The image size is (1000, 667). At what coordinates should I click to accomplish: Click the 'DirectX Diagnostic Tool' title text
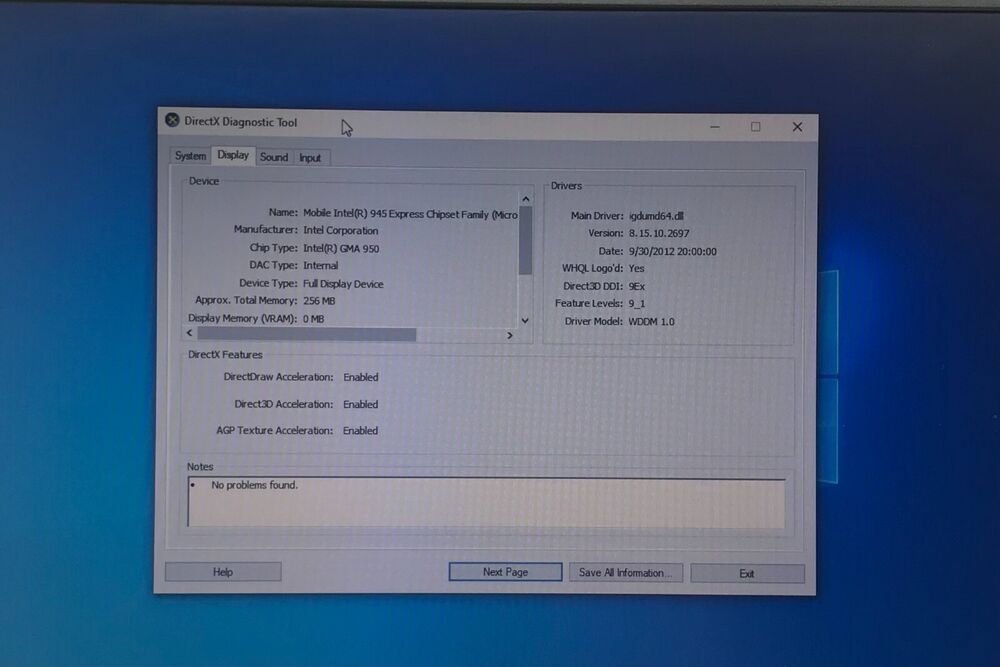tap(240, 122)
